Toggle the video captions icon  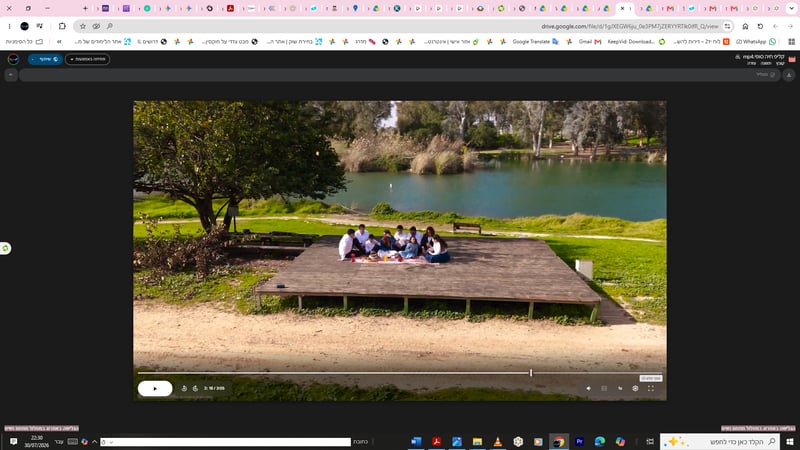(604, 389)
